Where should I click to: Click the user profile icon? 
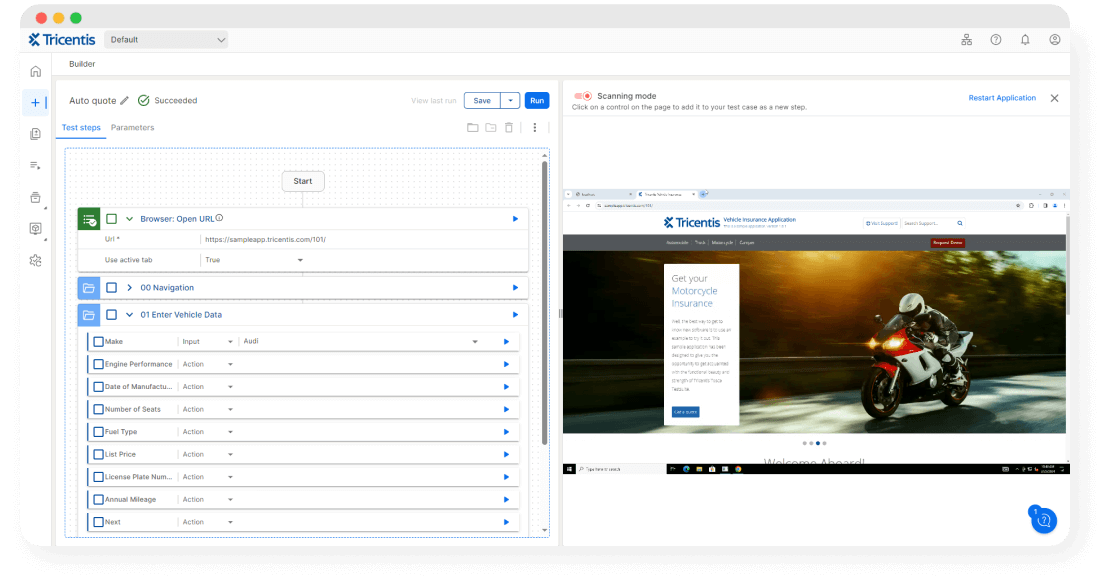1054,39
